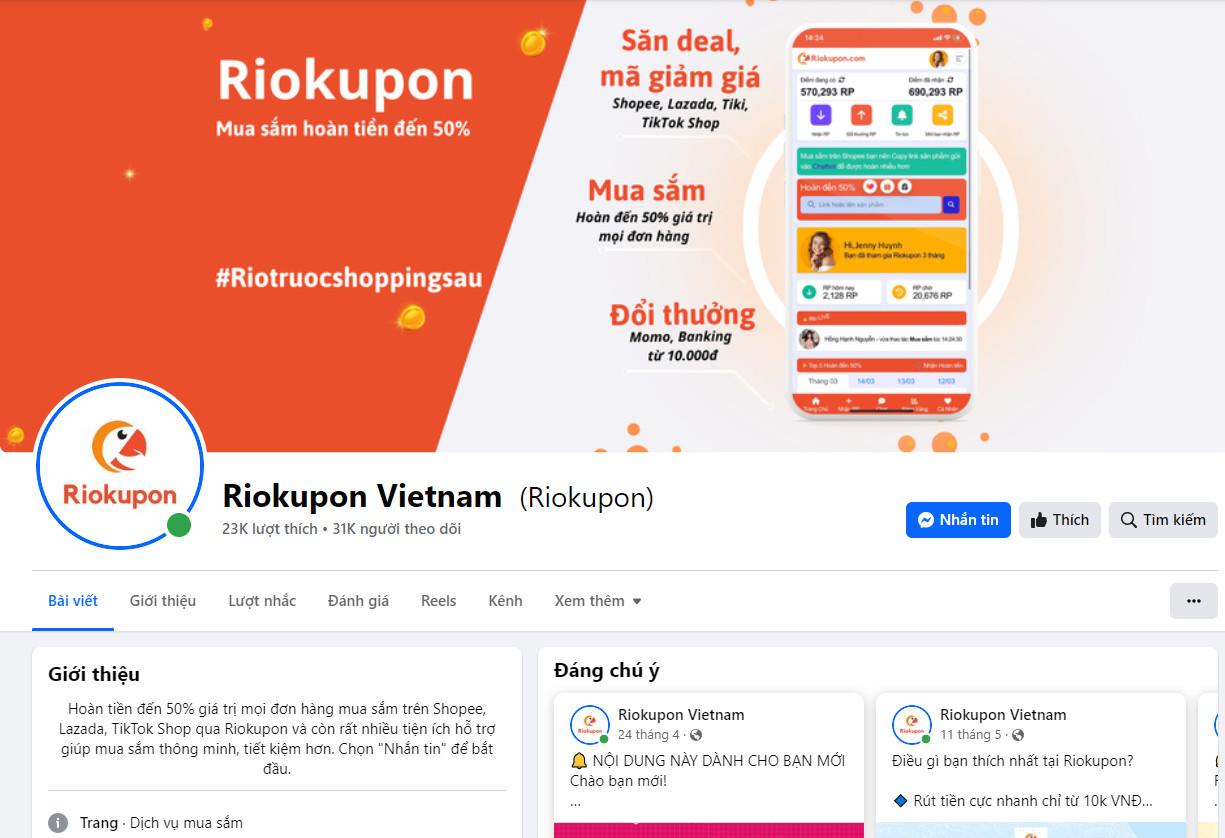Click the Riokupon avatar on the 24 tháng 4 post

click(590, 725)
